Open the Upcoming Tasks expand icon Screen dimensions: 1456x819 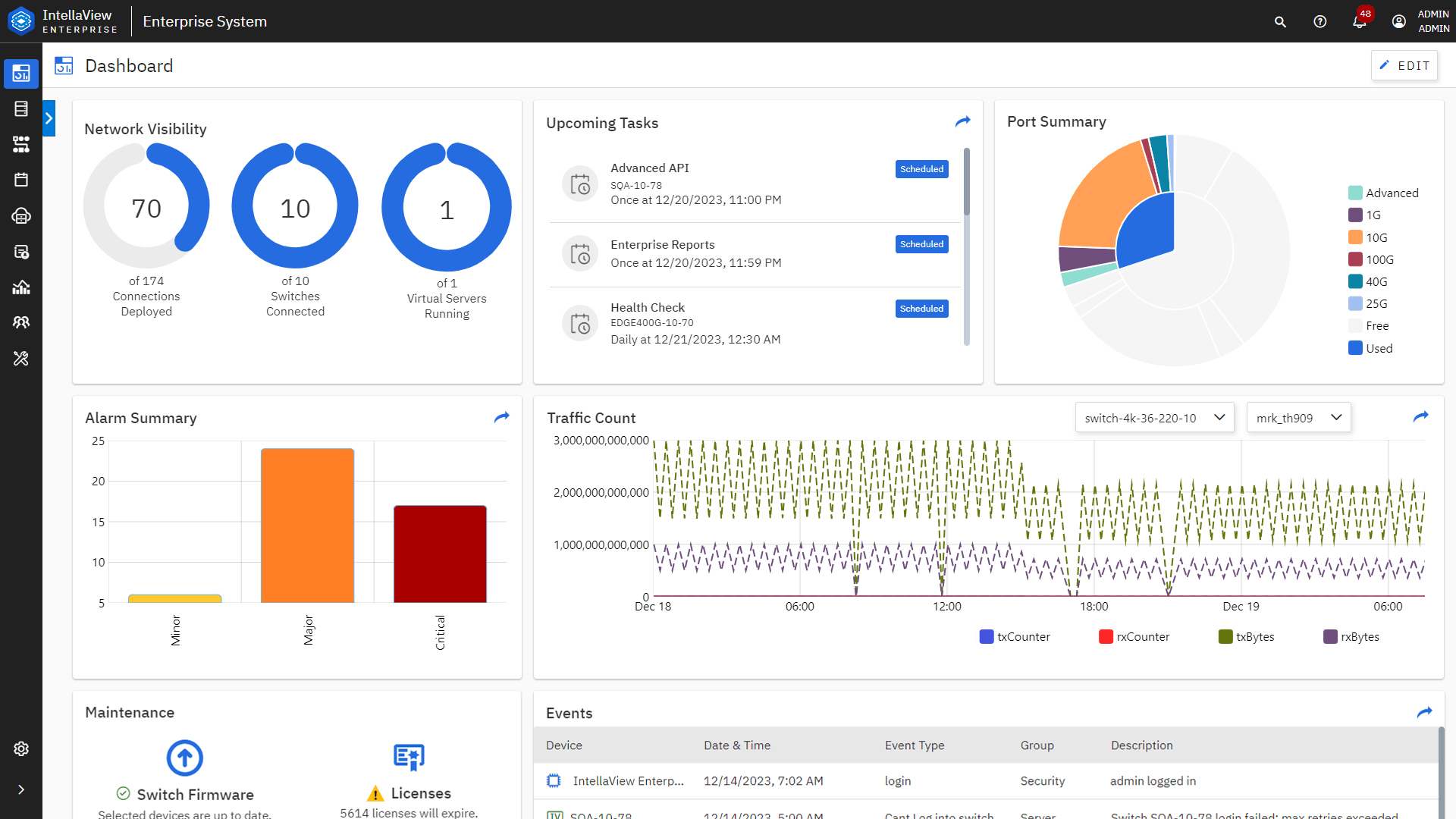(962, 122)
